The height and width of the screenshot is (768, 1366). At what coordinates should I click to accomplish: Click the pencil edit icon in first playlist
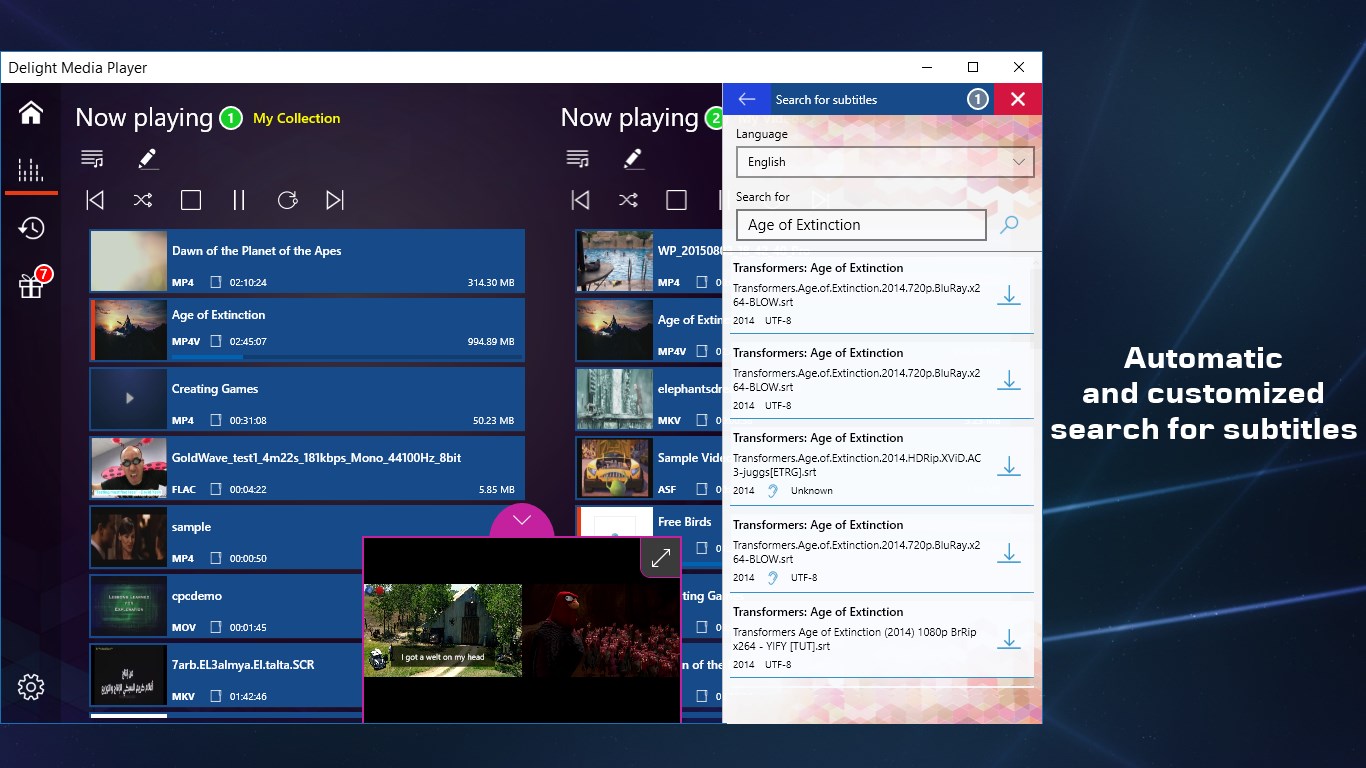tap(148, 159)
